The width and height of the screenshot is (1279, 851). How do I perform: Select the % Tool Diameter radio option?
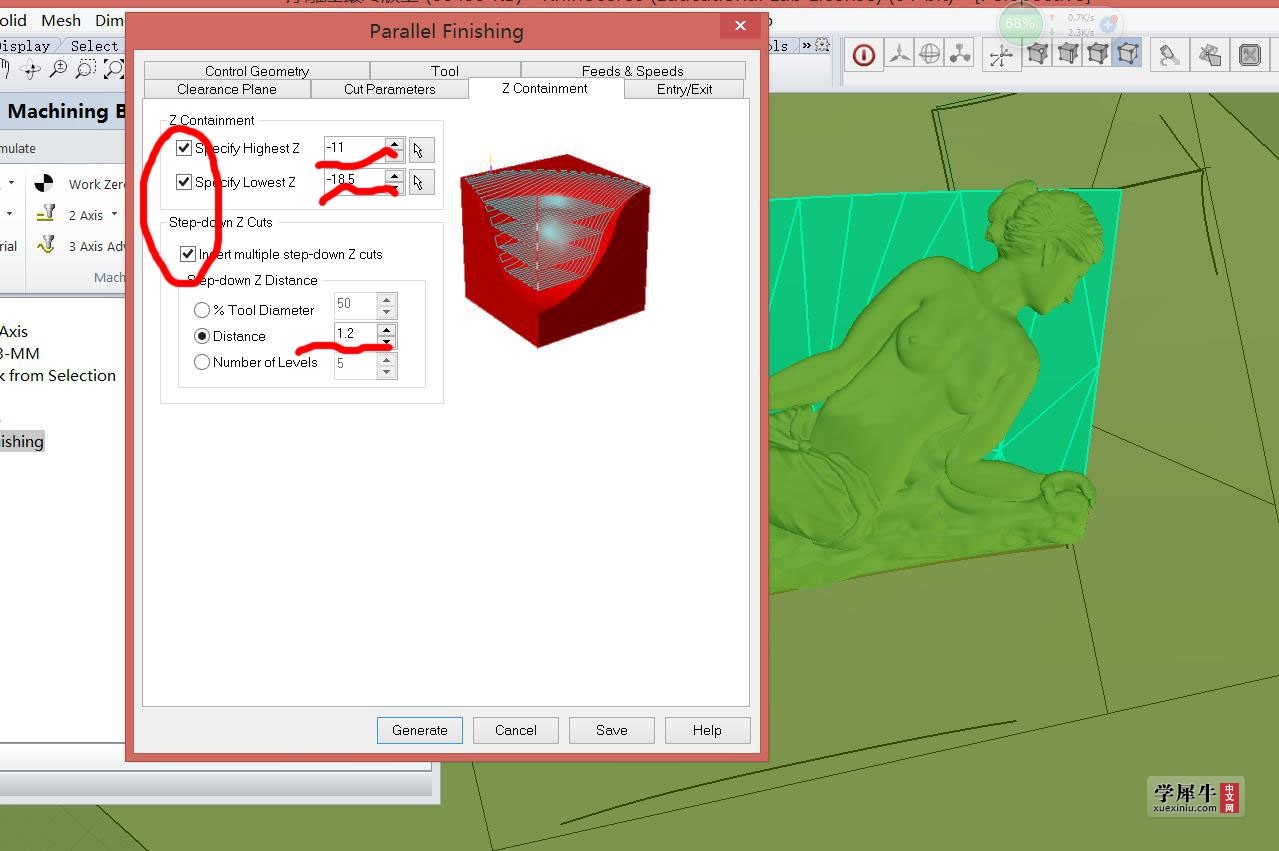202,310
